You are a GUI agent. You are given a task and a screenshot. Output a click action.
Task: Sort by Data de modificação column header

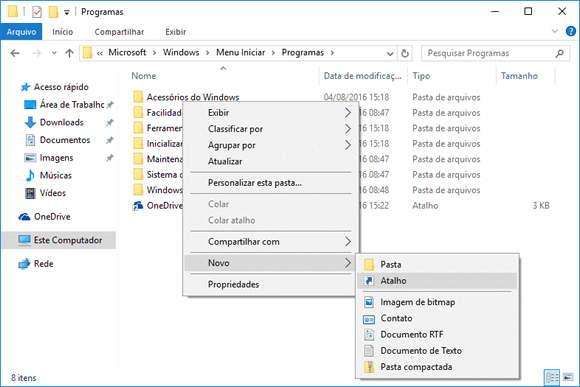(x=362, y=76)
